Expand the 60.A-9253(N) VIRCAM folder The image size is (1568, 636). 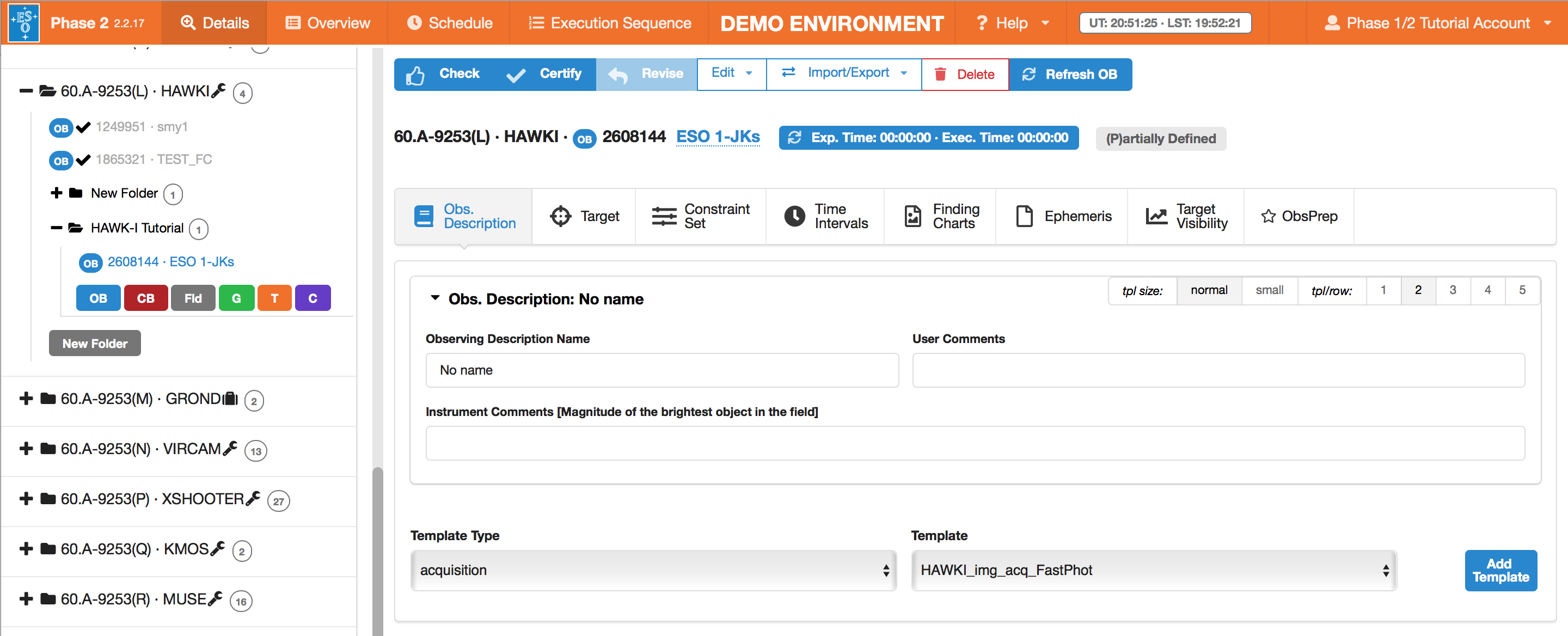[x=26, y=449]
